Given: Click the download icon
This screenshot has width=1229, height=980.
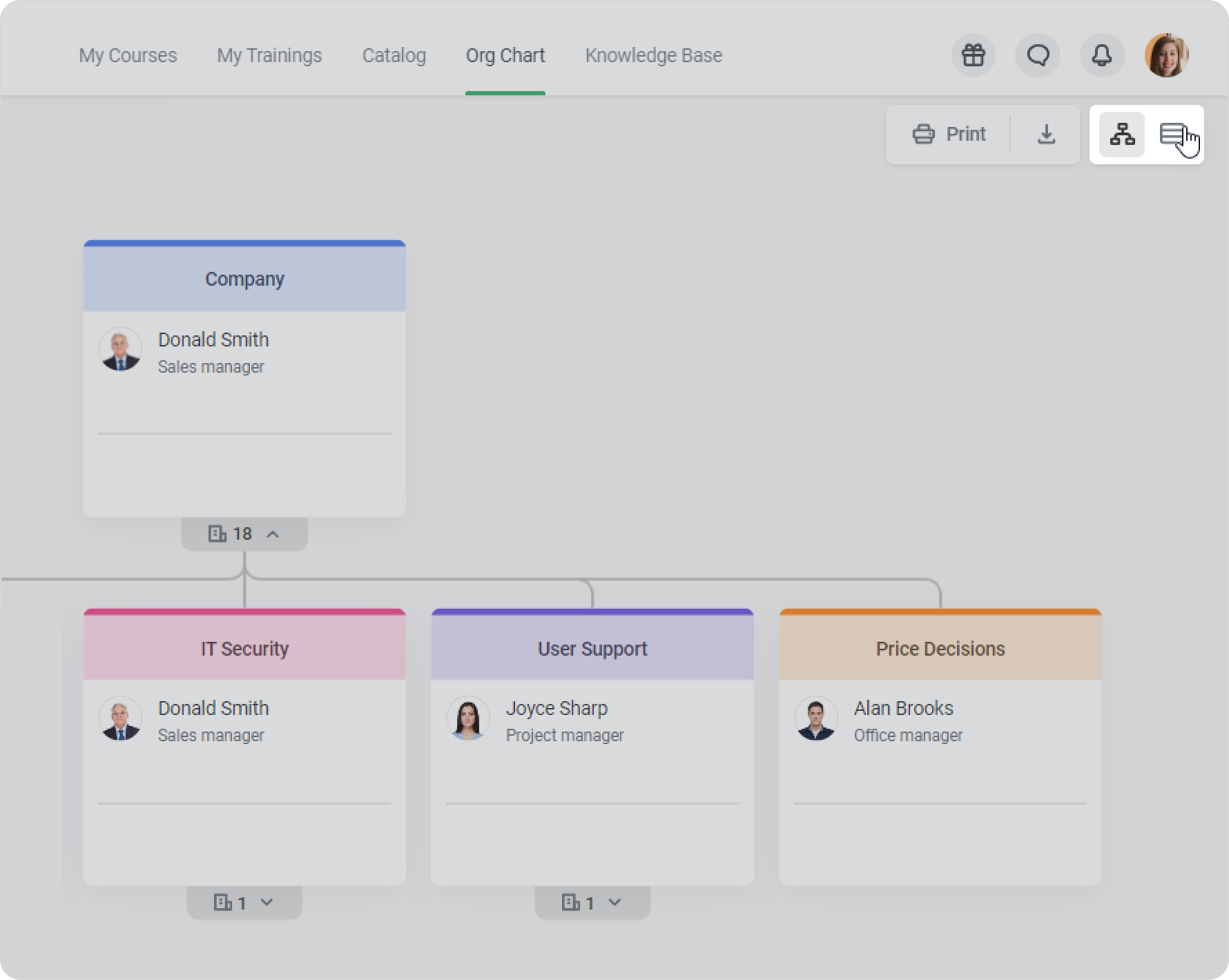Looking at the screenshot, I should coord(1046,134).
